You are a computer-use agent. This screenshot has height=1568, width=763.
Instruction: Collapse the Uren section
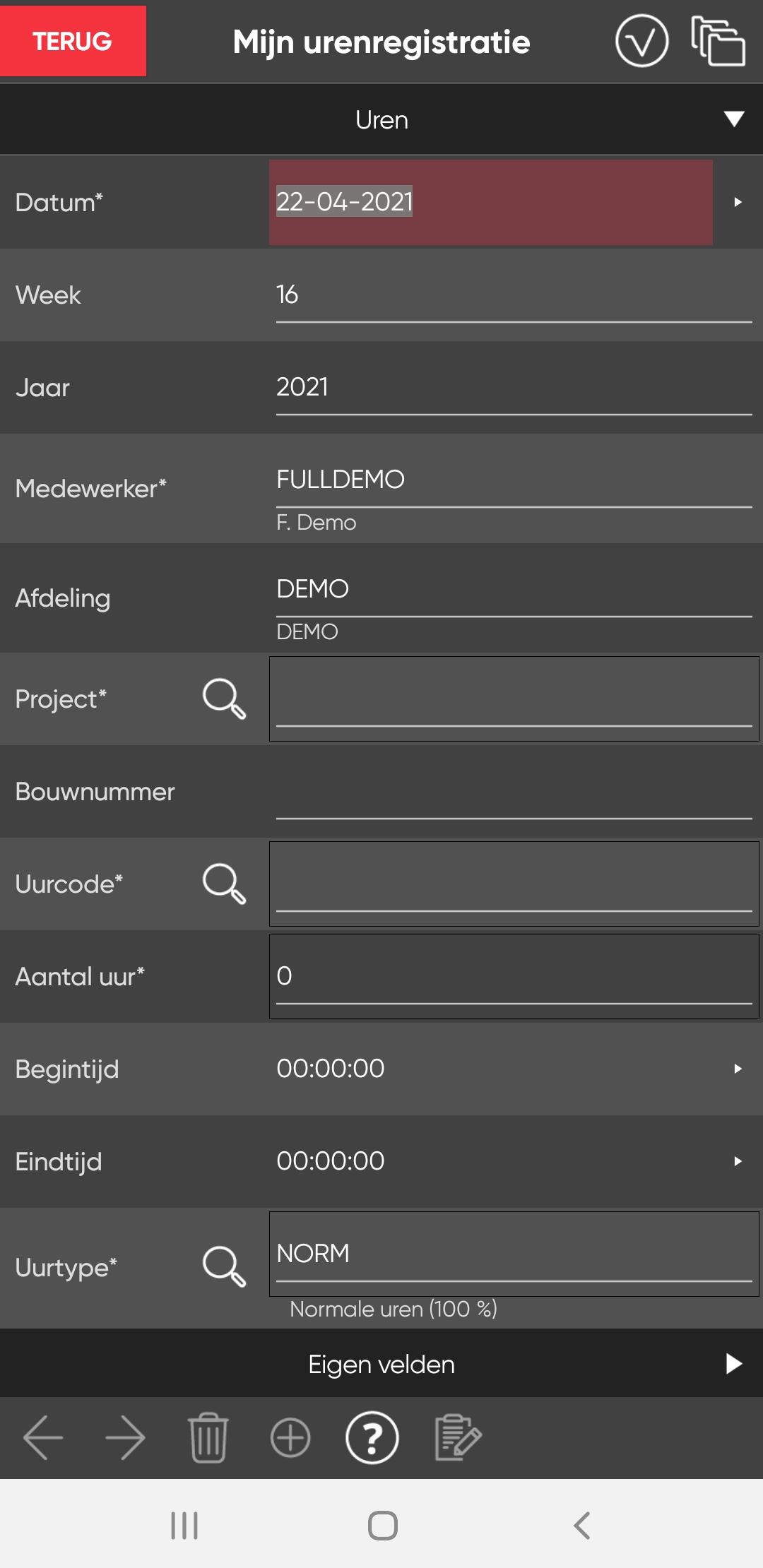click(x=734, y=119)
